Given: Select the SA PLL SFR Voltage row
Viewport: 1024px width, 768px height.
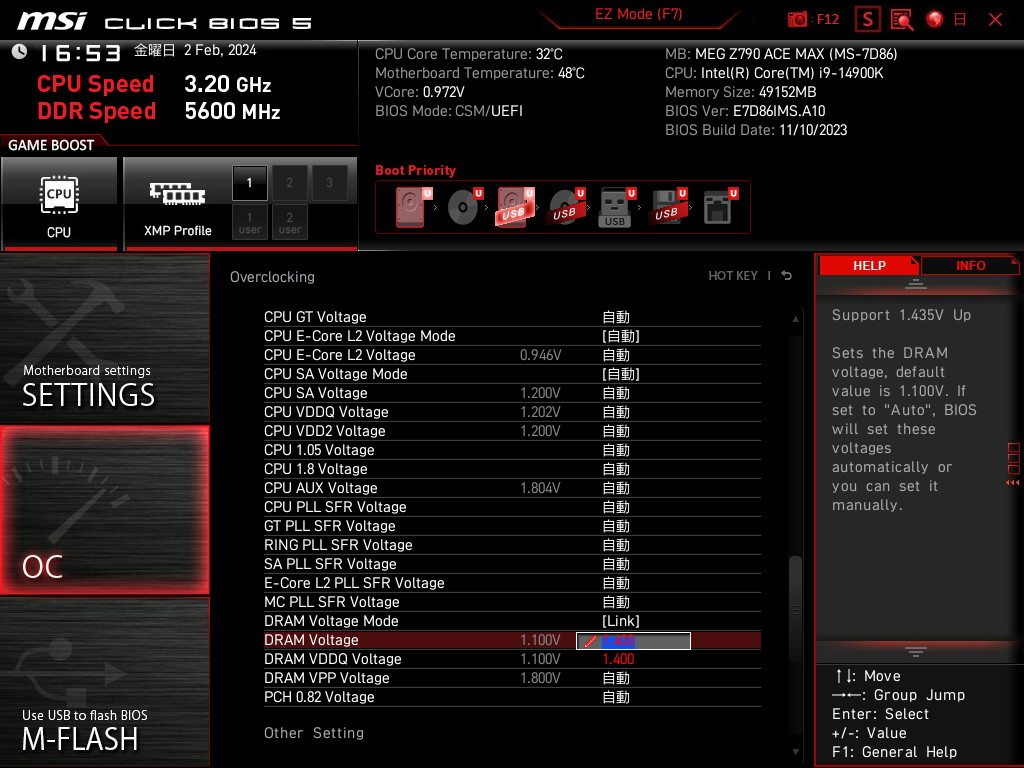Looking at the screenshot, I should click(x=512, y=564).
